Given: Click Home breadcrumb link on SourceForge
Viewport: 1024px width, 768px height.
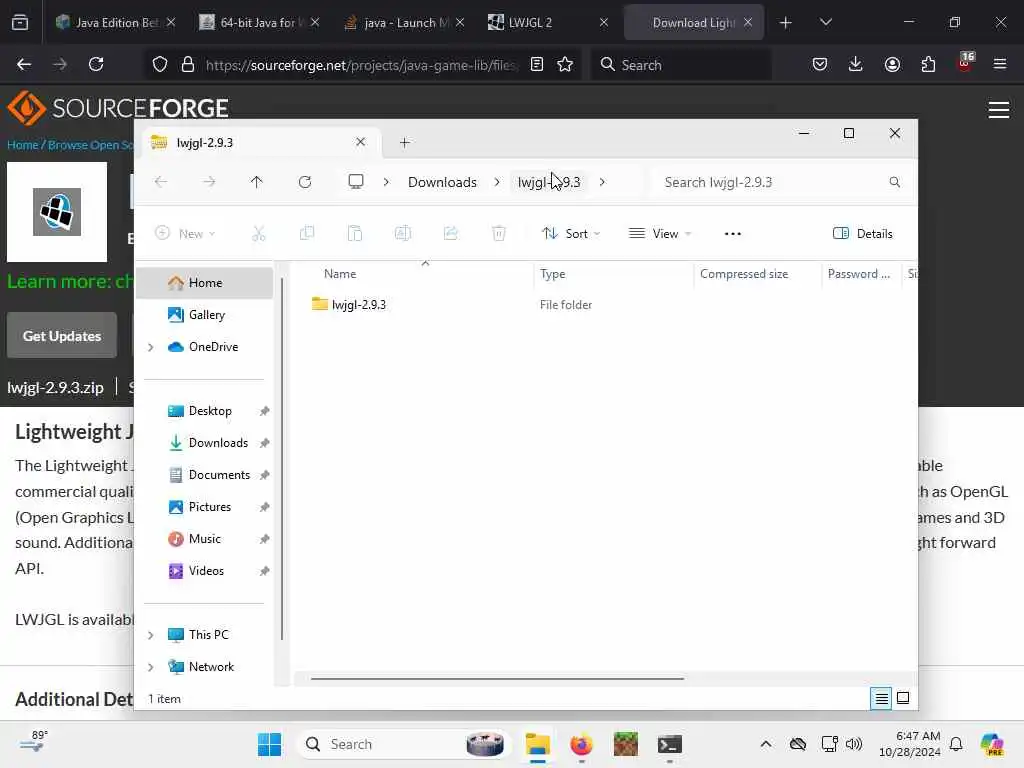Looking at the screenshot, I should pos(22,145).
